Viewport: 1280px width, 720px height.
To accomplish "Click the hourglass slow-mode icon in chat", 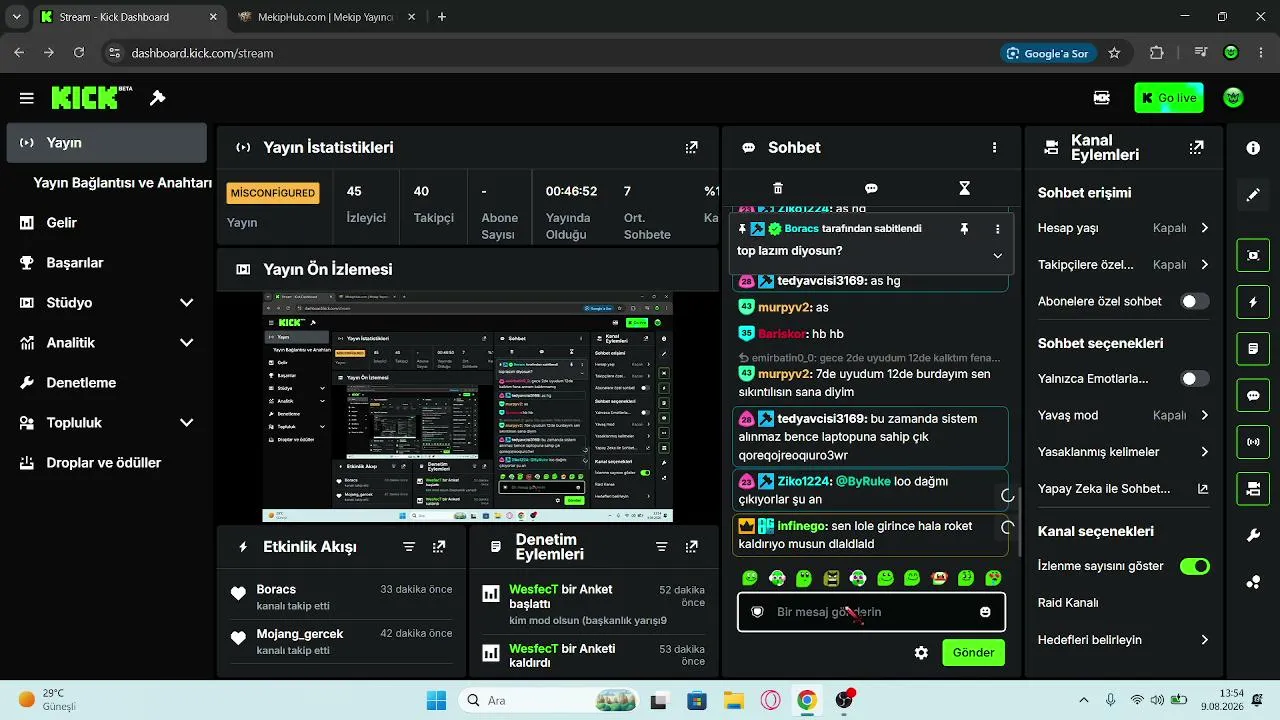I will 964,188.
